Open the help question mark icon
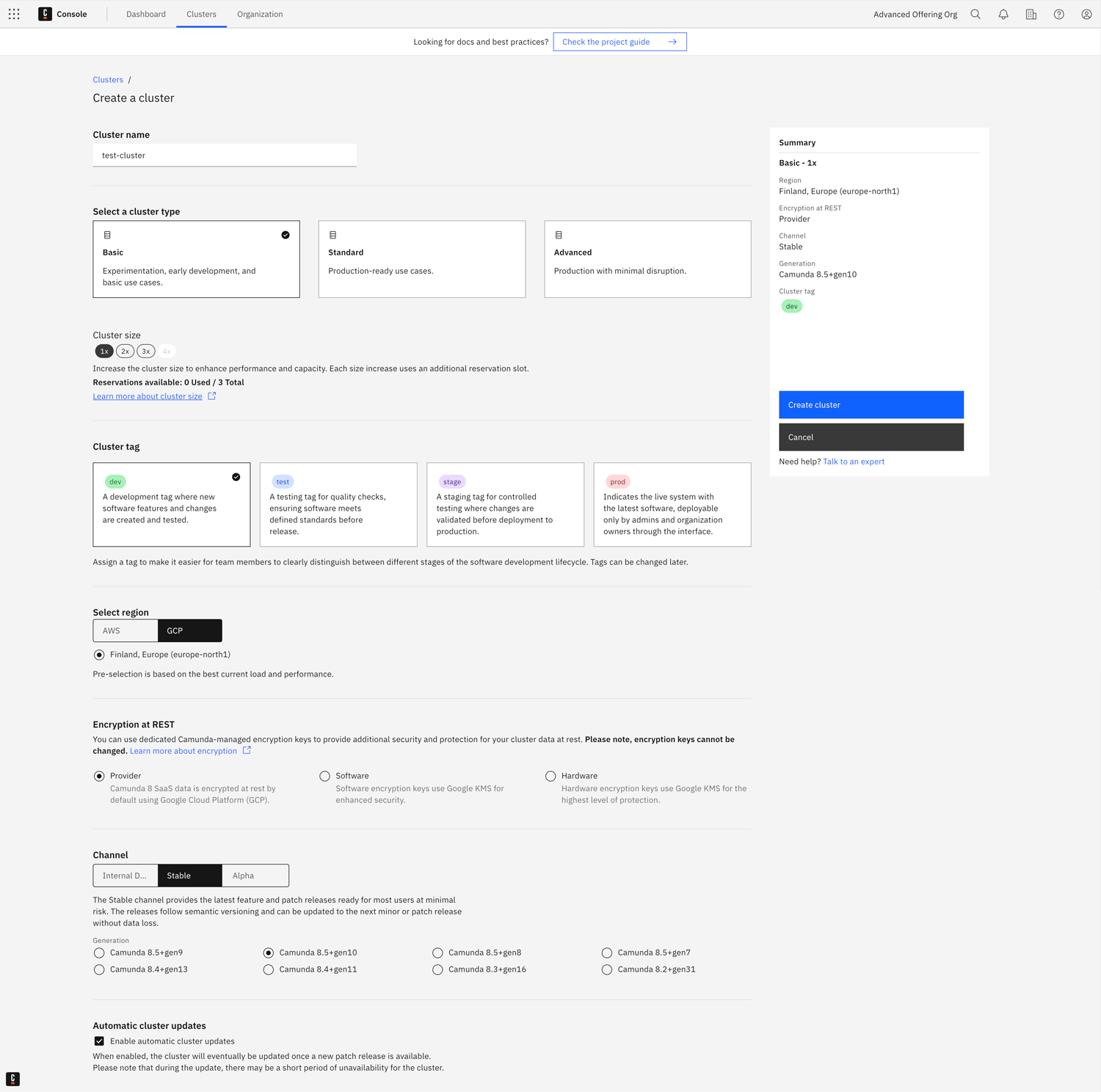Screen dimensions: 1101x1092 (1059, 14)
